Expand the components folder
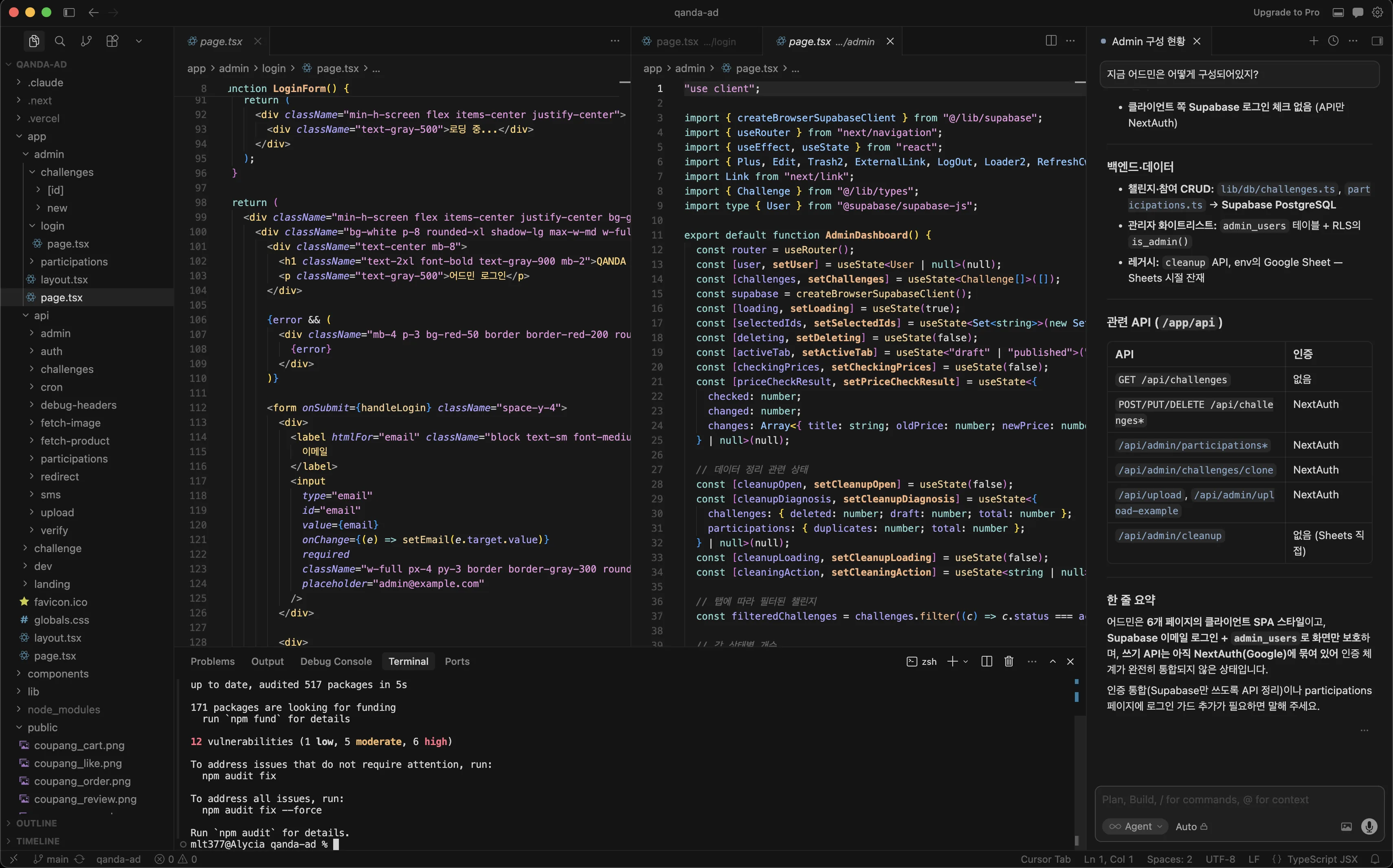 click(x=57, y=673)
